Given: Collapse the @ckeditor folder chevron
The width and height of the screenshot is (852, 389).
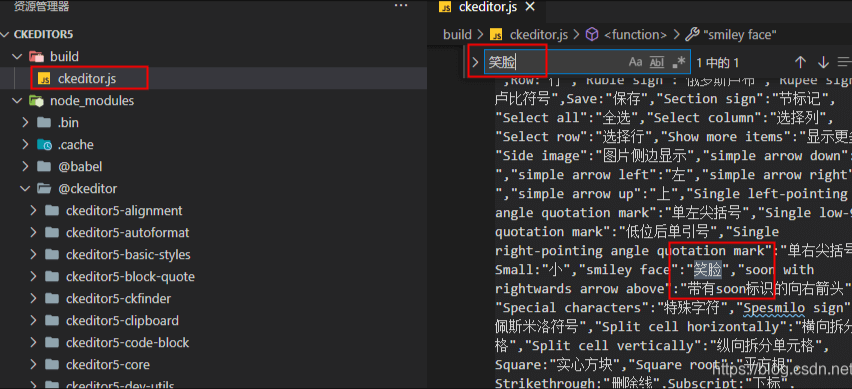Looking at the screenshot, I should pos(25,189).
